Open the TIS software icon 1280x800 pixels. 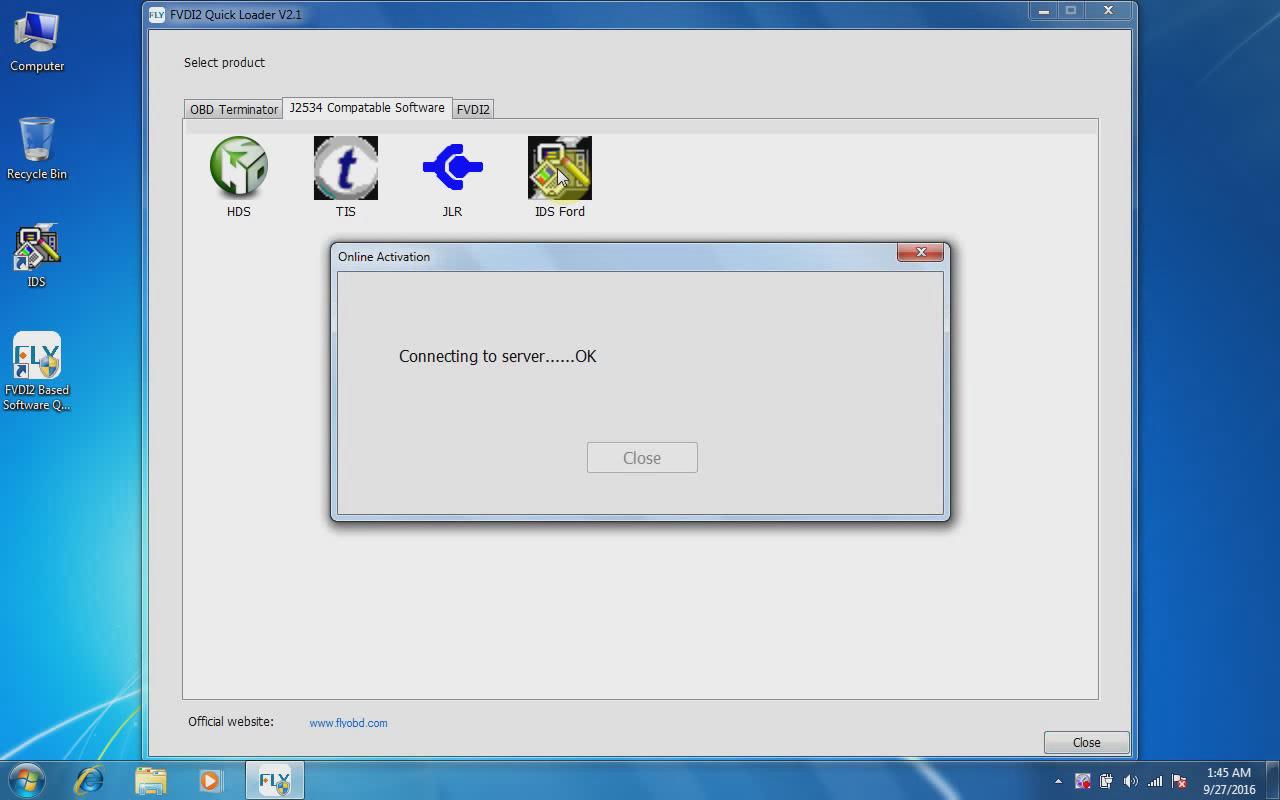(345, 177)
